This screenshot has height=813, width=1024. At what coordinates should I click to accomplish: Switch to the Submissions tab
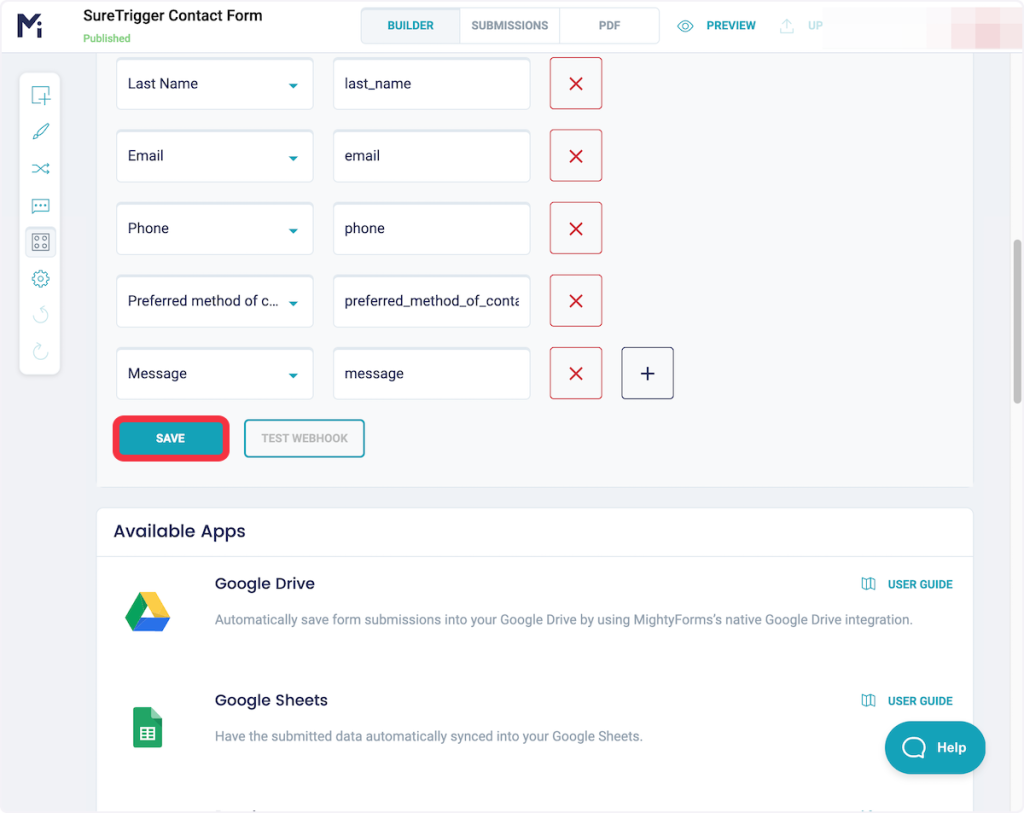509,26
